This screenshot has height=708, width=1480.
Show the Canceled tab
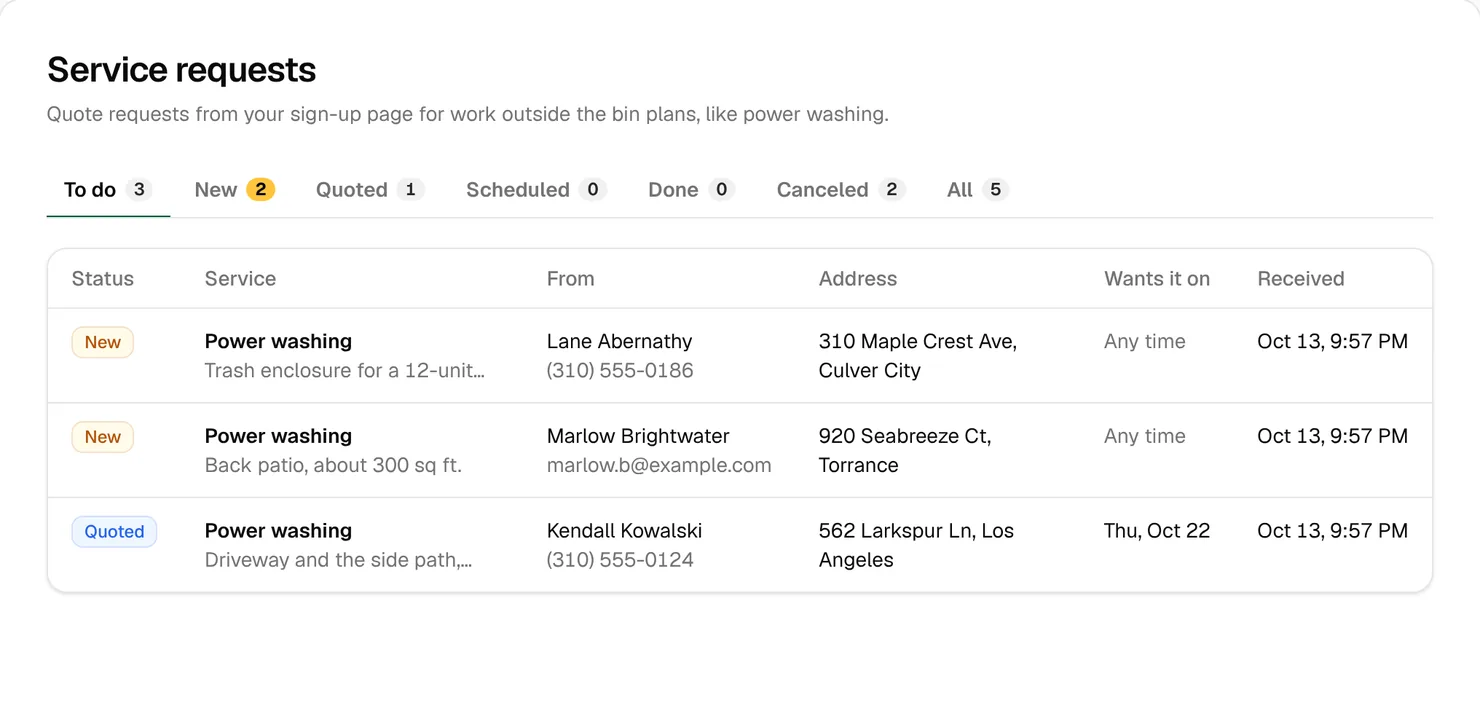pyautogui.click(x=841, y=190)
